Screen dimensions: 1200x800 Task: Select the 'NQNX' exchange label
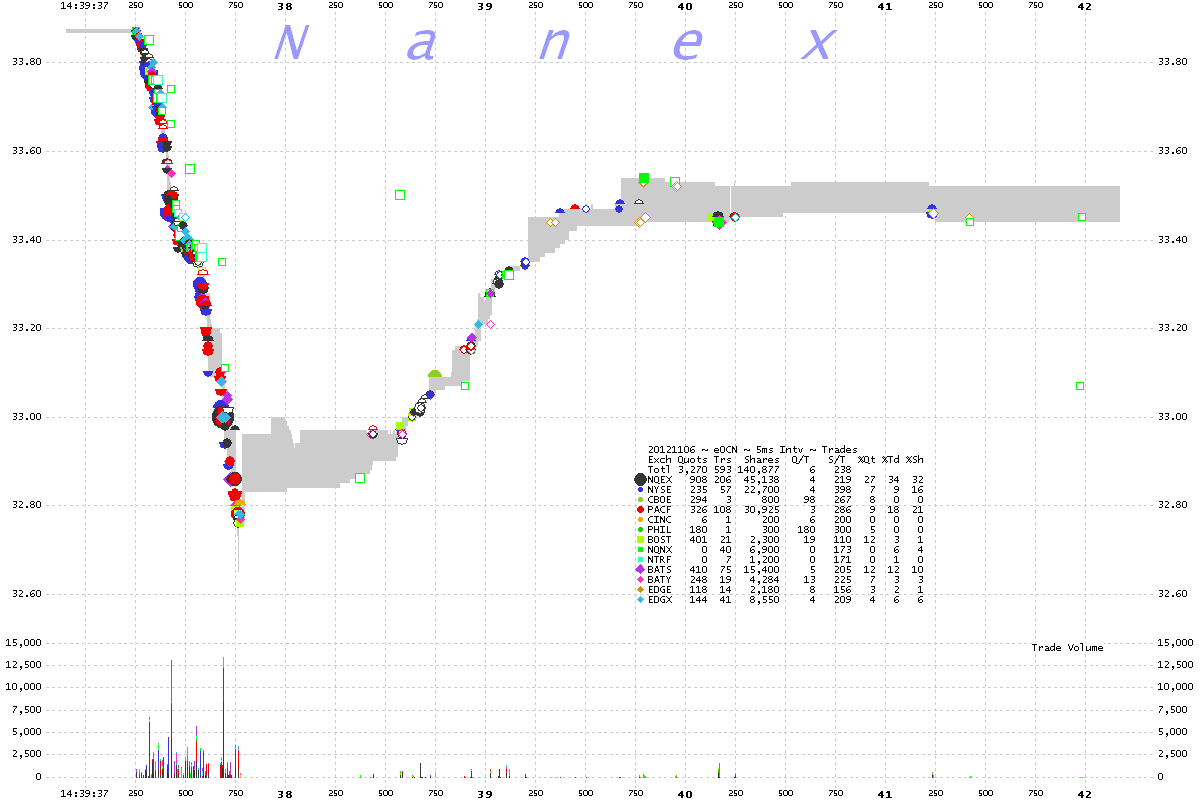(x=660, y=550)
